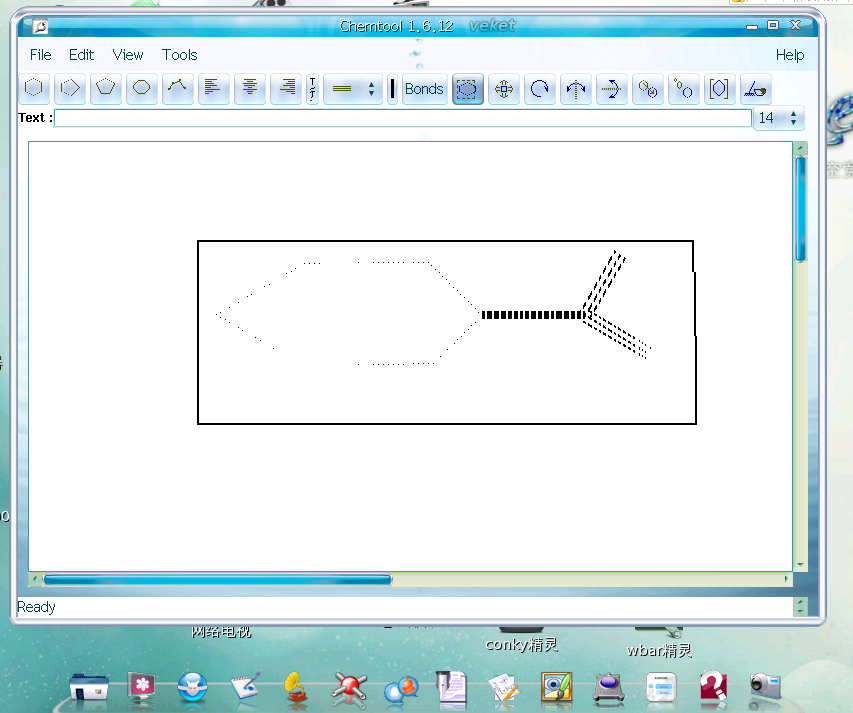Screen dimensions: 853x713
Task: Select the second hexagon ring tool
Action: click(70, 88)
